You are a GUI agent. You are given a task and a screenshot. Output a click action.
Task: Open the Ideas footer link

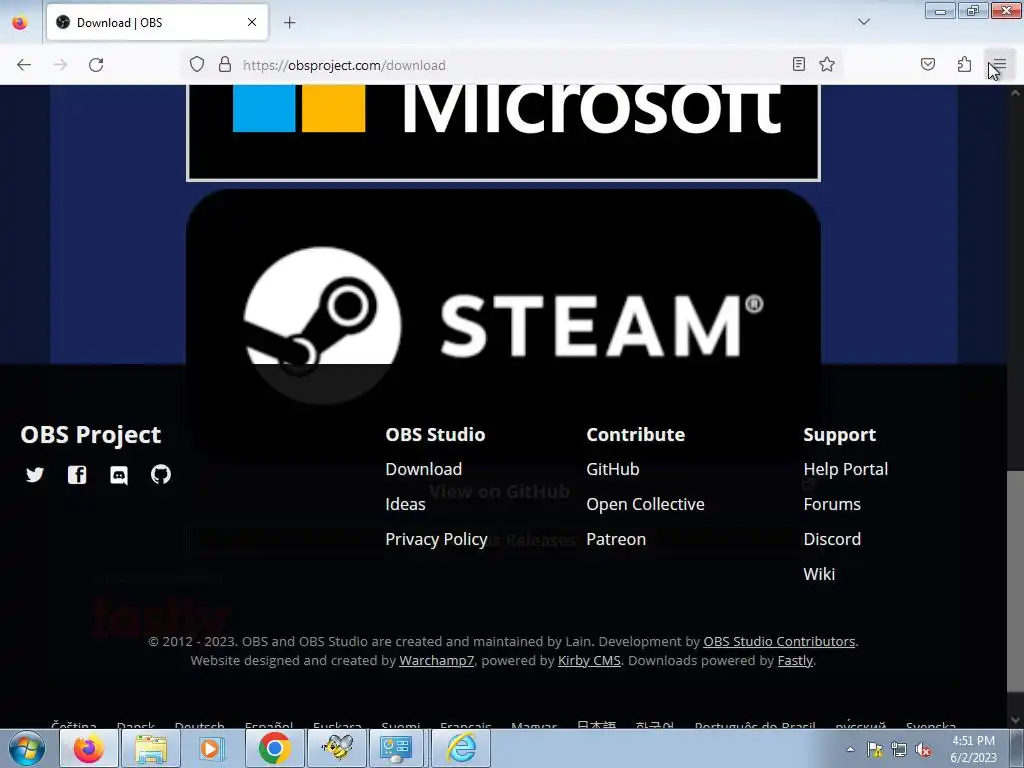tap(405, 504)
